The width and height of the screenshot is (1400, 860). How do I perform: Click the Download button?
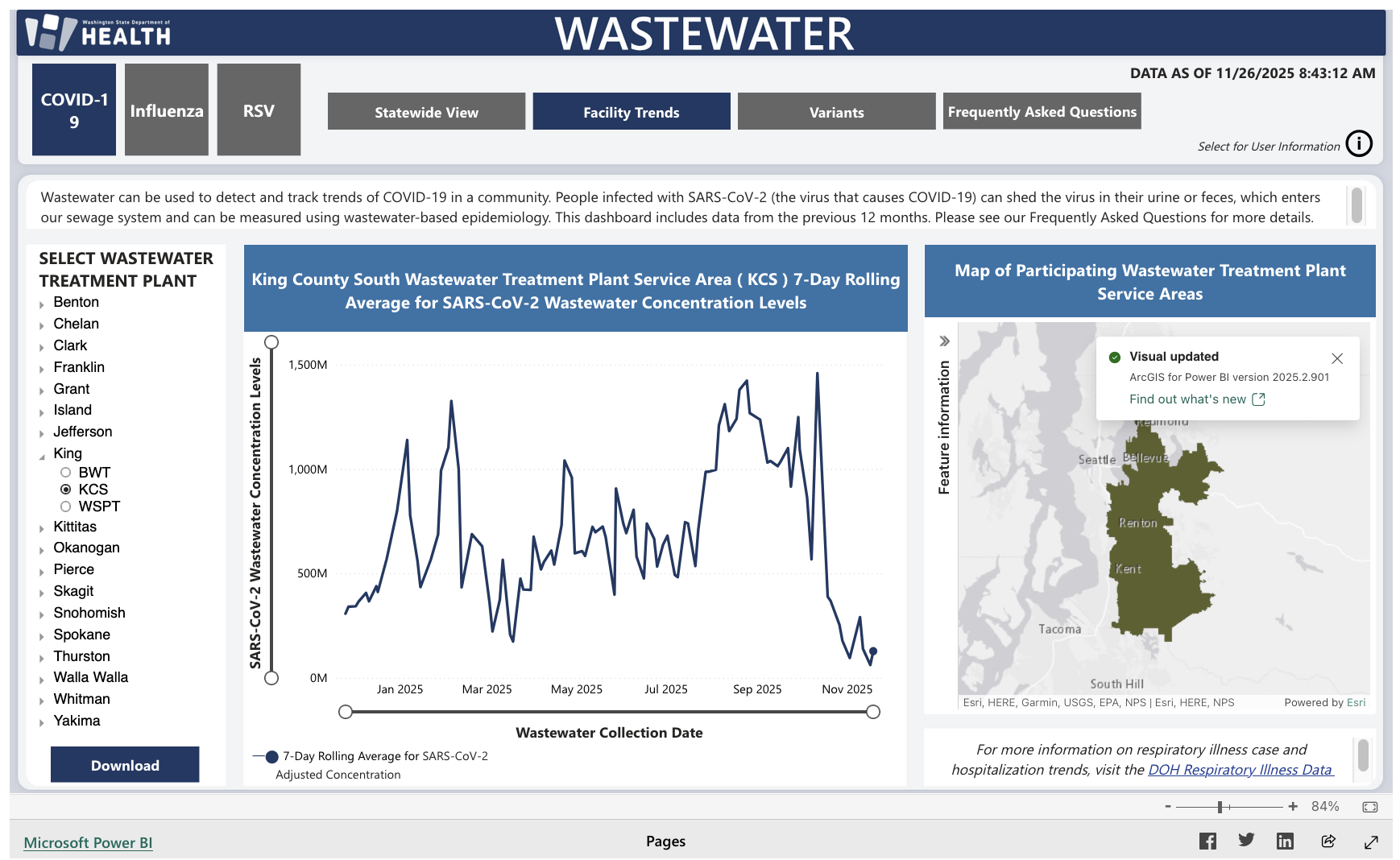pyautogui.click(x=125, y=765)
